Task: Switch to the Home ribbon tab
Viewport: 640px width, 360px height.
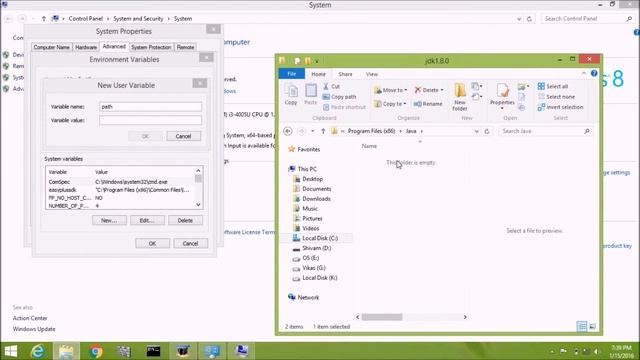Action: [318, 74]
